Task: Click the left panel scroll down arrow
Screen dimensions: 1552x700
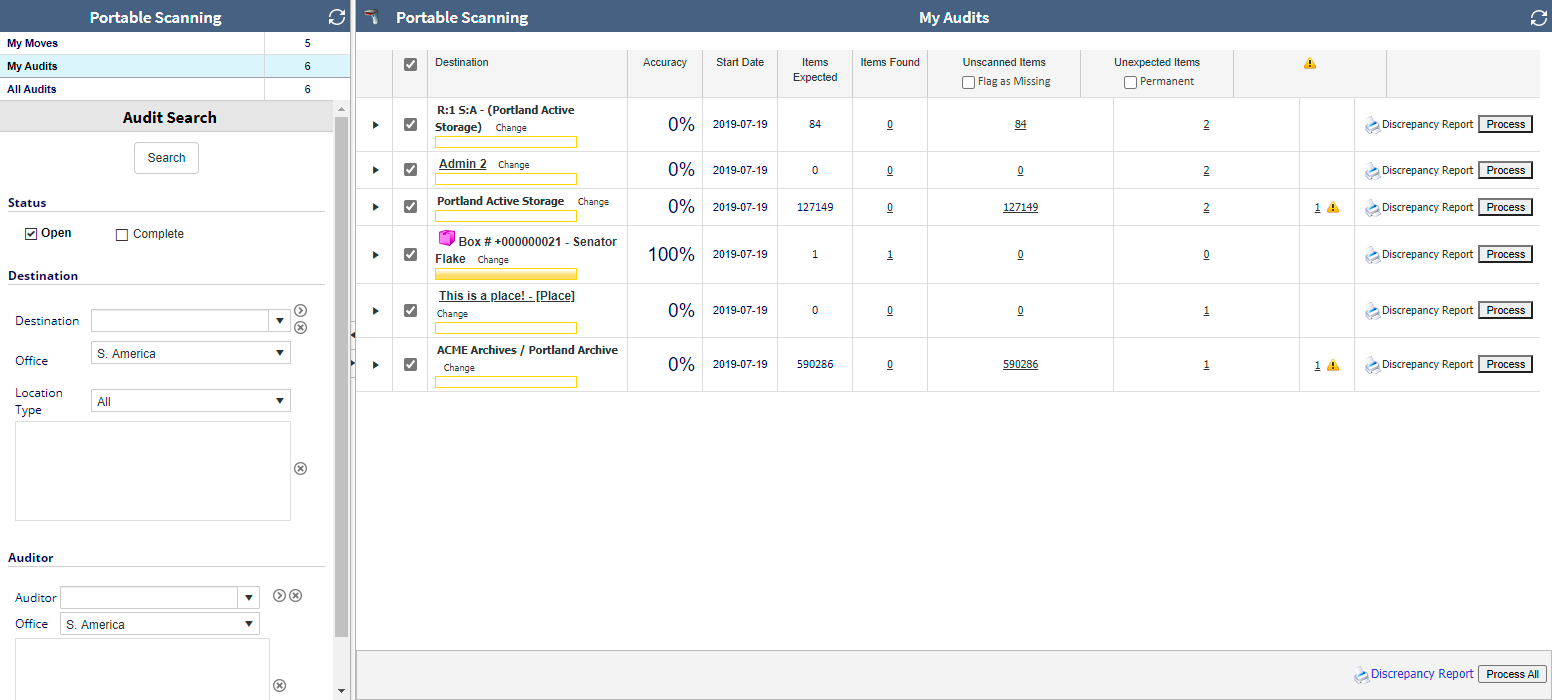Action: 341,691
